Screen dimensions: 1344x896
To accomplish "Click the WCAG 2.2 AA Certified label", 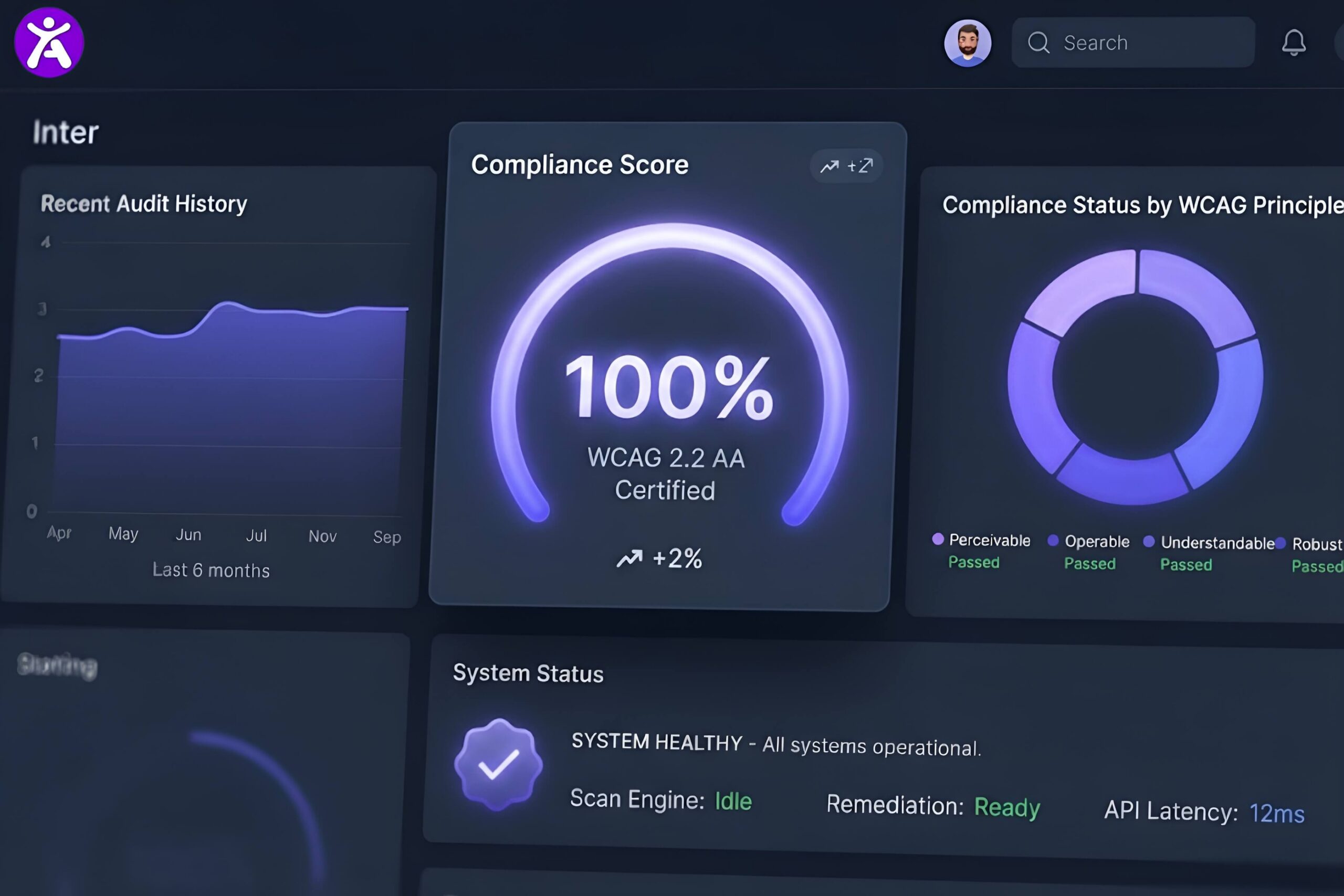I will (666, 473).
